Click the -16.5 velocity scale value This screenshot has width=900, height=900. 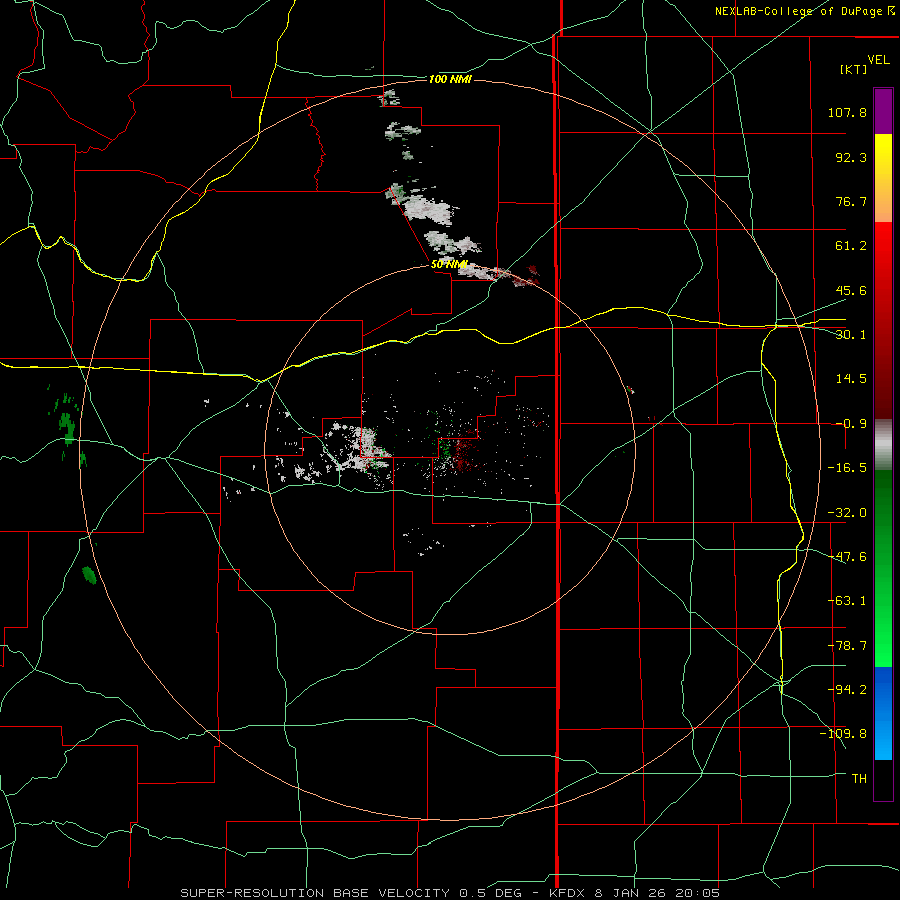point(847,468)
